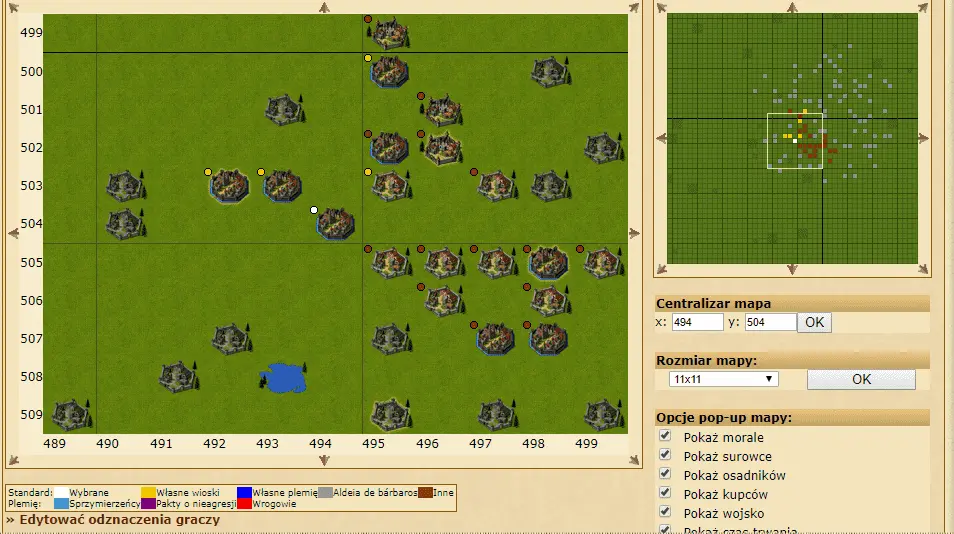Screen dimensions: 954x534
Task: Move the minimap up with its top arrow
Action: pos(792,7)
